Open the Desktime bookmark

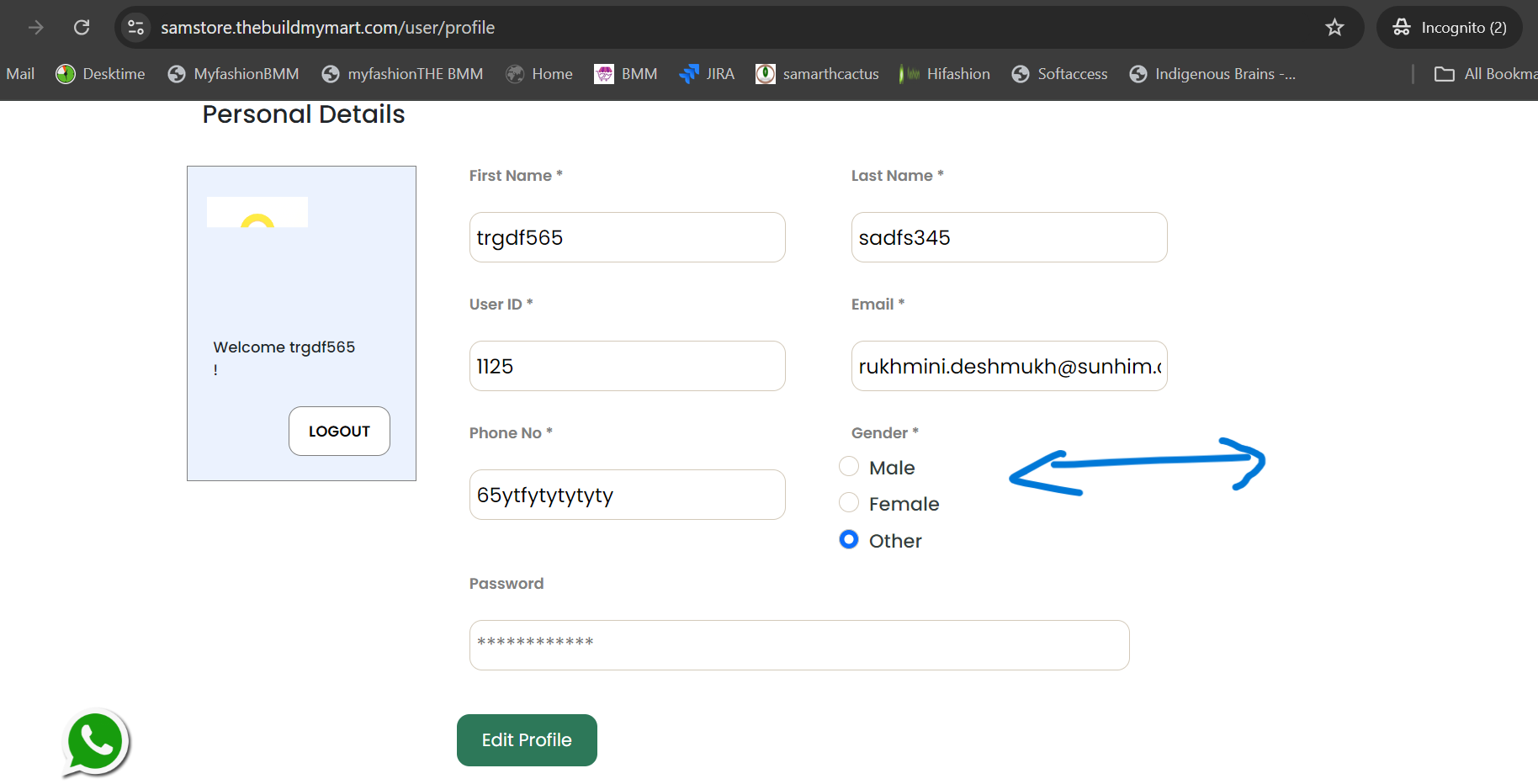tap(100, 74)
